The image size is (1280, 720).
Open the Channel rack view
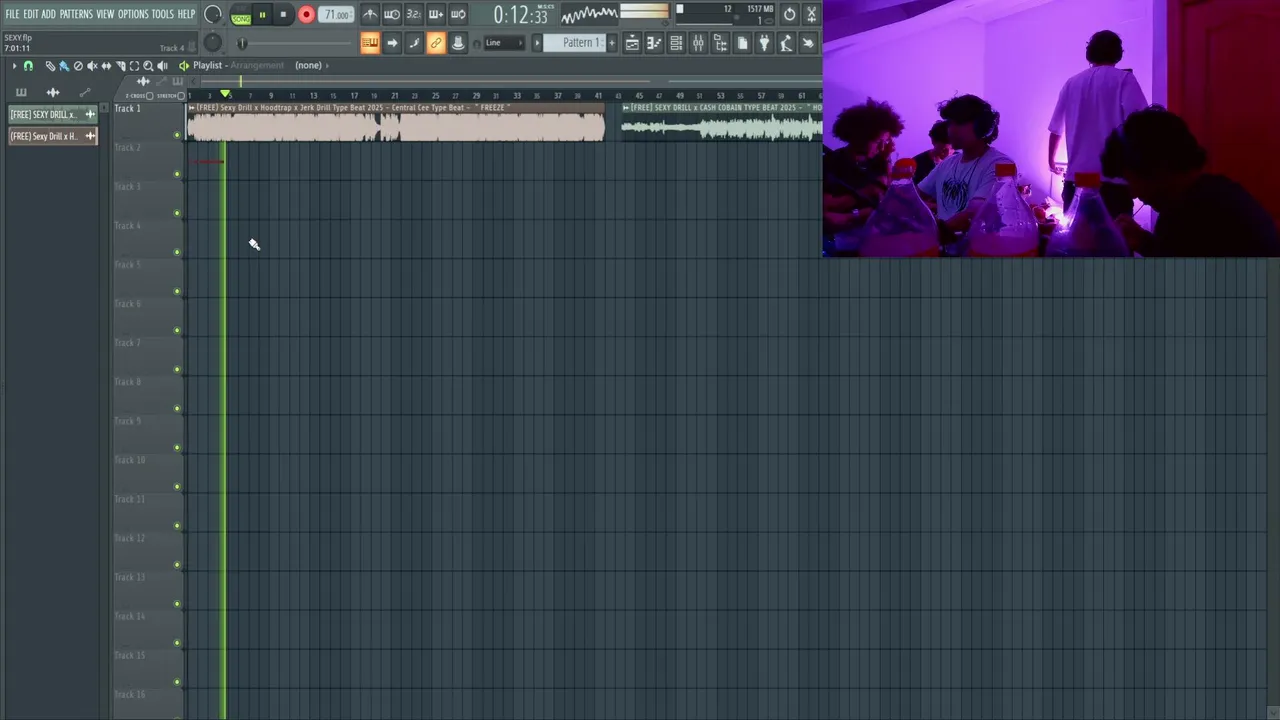pyautogui.click(x=676, y=43)
